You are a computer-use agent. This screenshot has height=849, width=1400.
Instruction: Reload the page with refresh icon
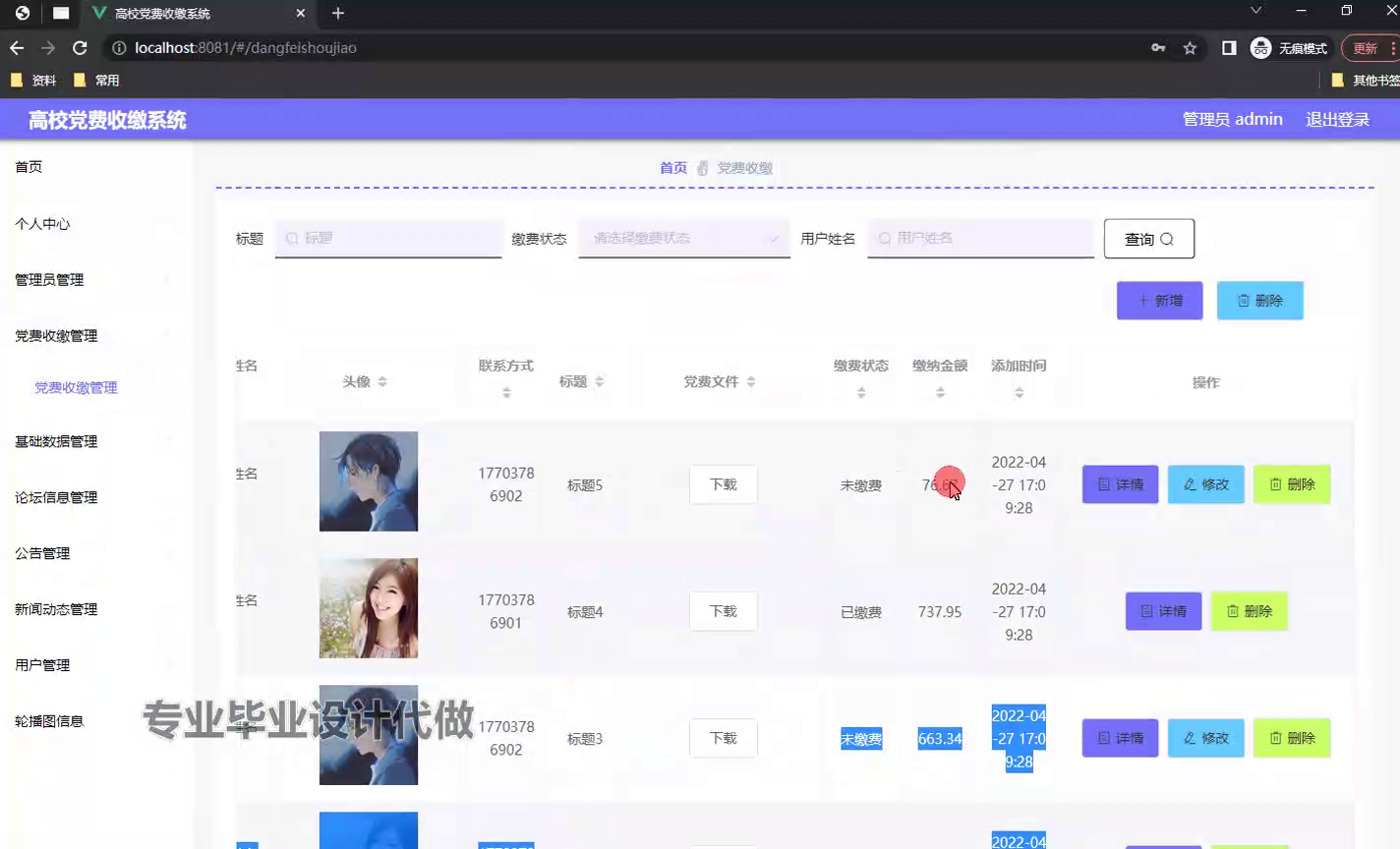click(x=80, y=47)
